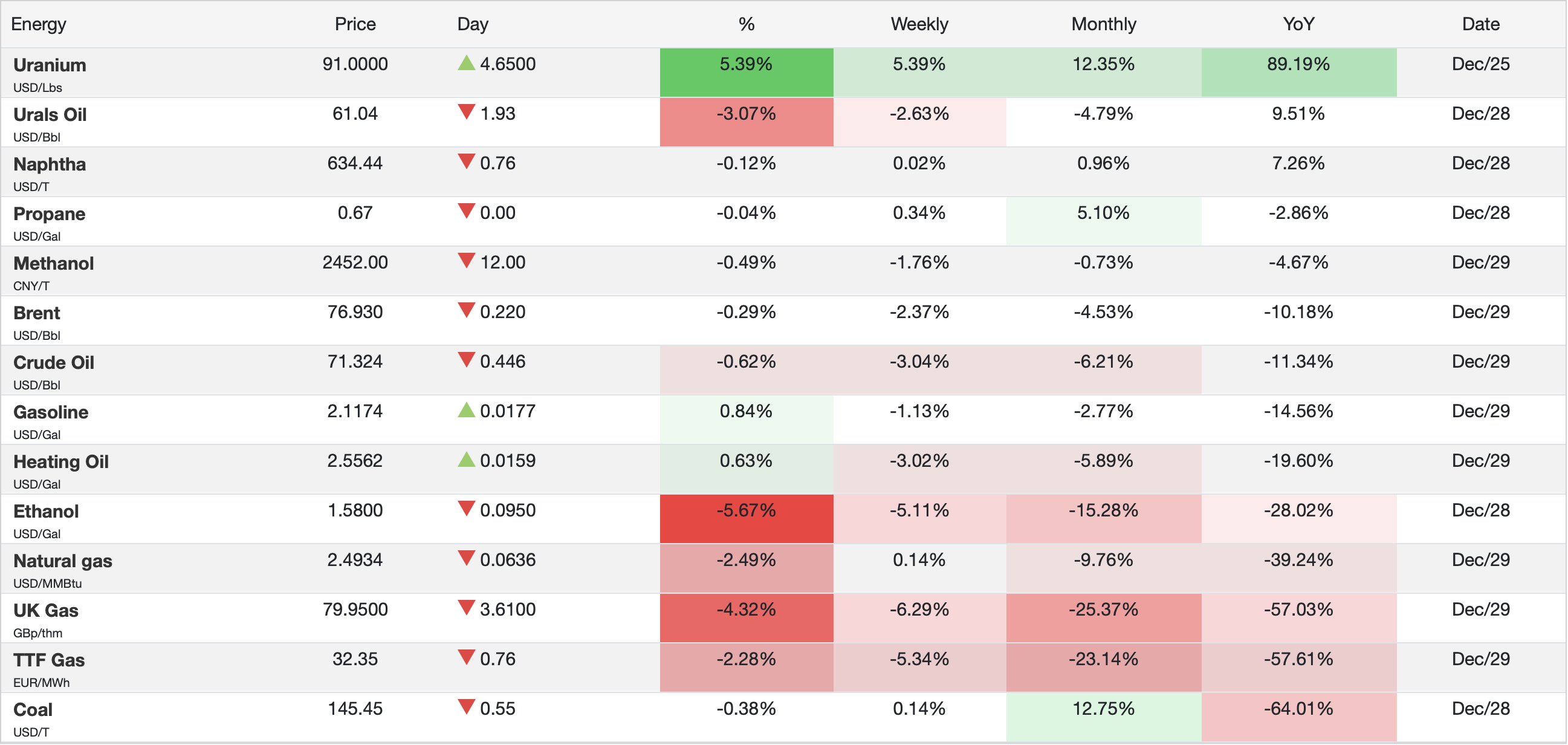Open the Uranium commodity link
This screenshot has height=745, width=1568.
point(50,65)
